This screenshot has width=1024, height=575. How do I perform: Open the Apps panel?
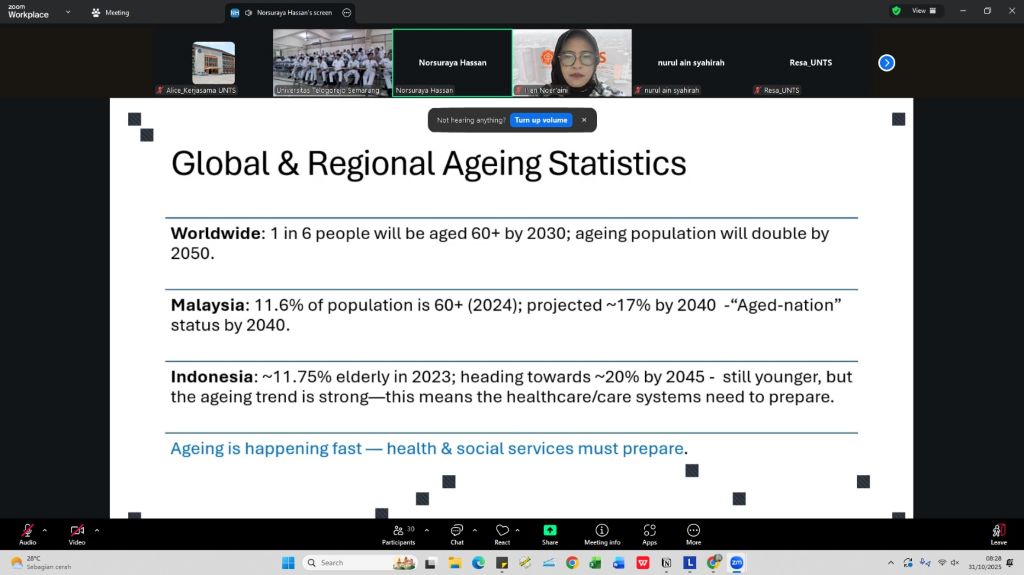(649, 531)
